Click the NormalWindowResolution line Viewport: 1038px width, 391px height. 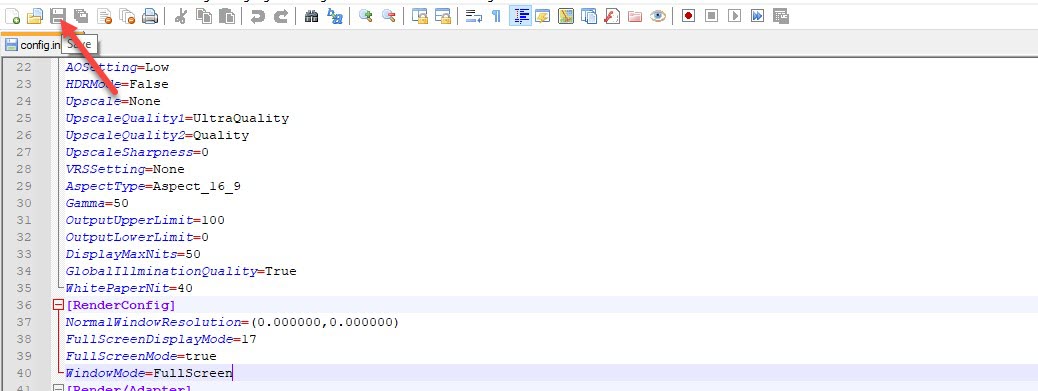coord(232,322)
